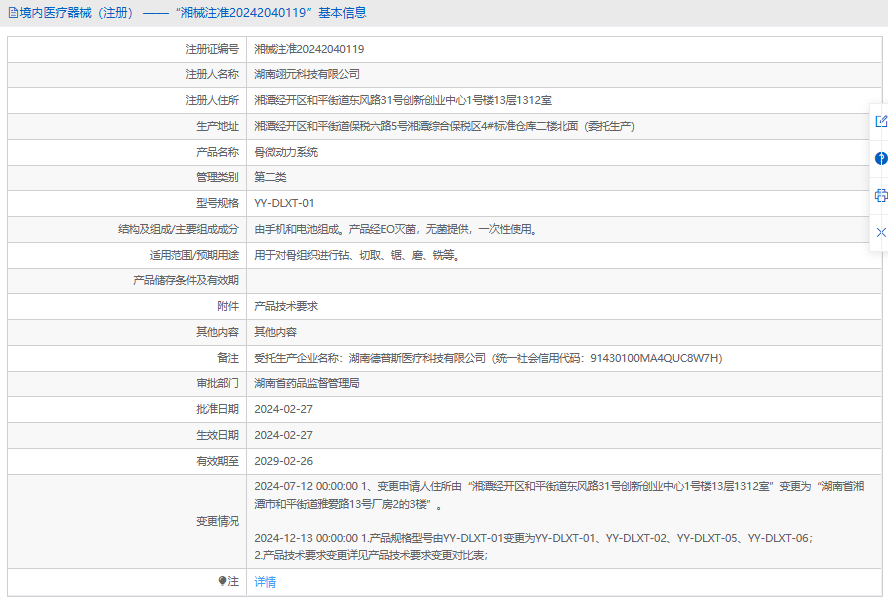The height and width of the screenshot is (604, 888).
Task: Click 2024-02-27 in the 批准日期 row
Action: [284, 409]
